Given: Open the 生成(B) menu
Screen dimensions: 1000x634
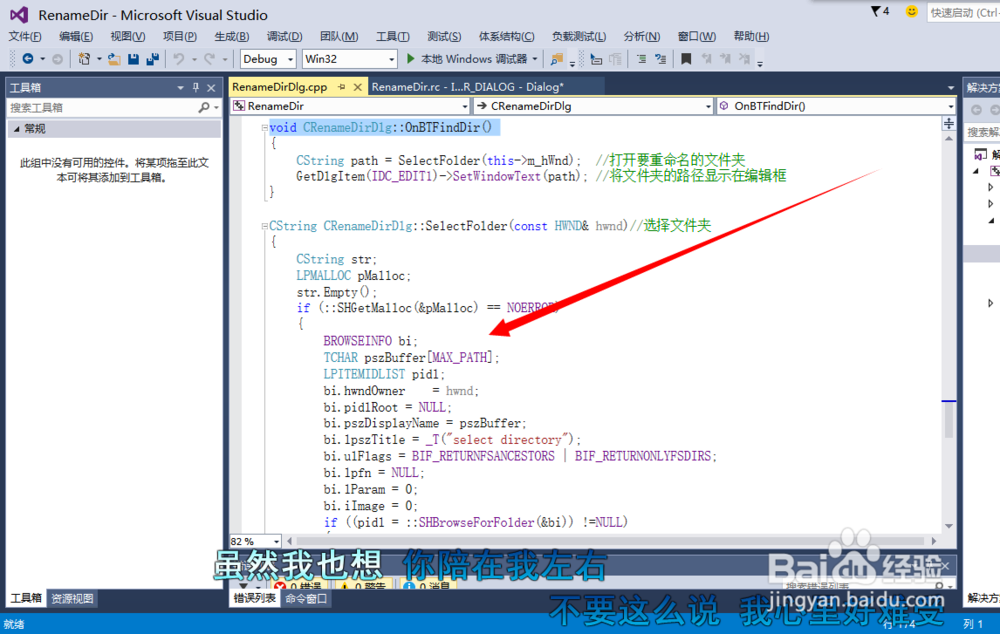Looking at the screenshot, I should point(232,36).
